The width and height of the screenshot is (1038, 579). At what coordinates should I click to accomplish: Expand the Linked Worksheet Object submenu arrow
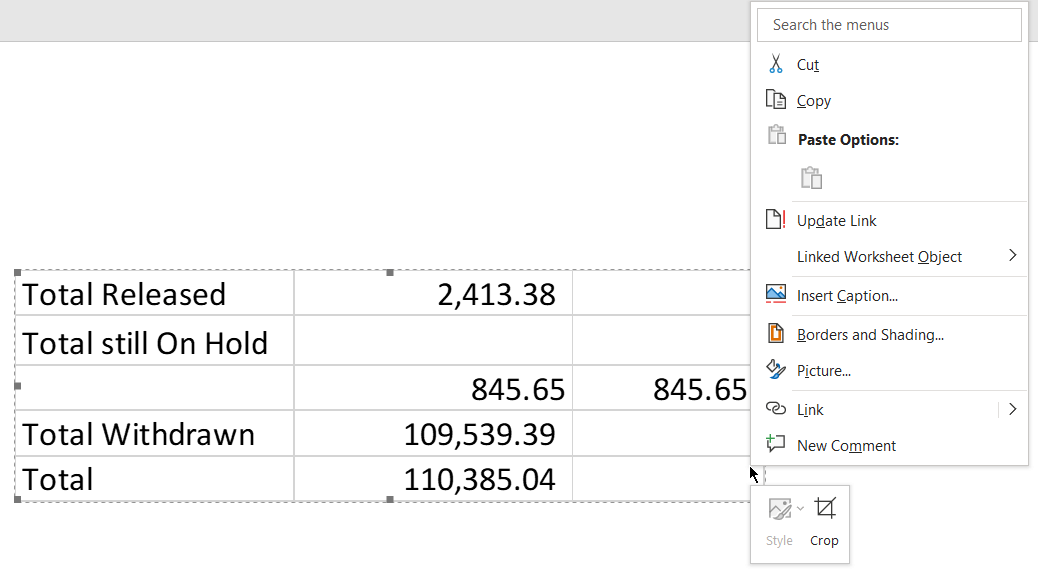[x=1012, y=255]
